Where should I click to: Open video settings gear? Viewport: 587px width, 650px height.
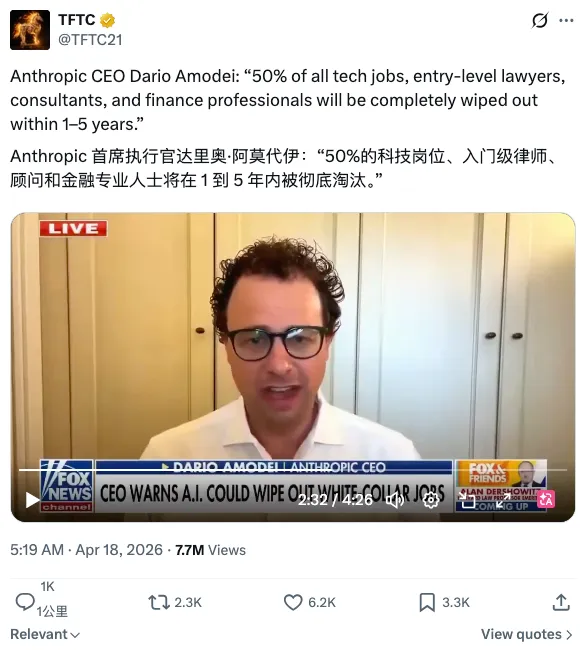point(431,500)
